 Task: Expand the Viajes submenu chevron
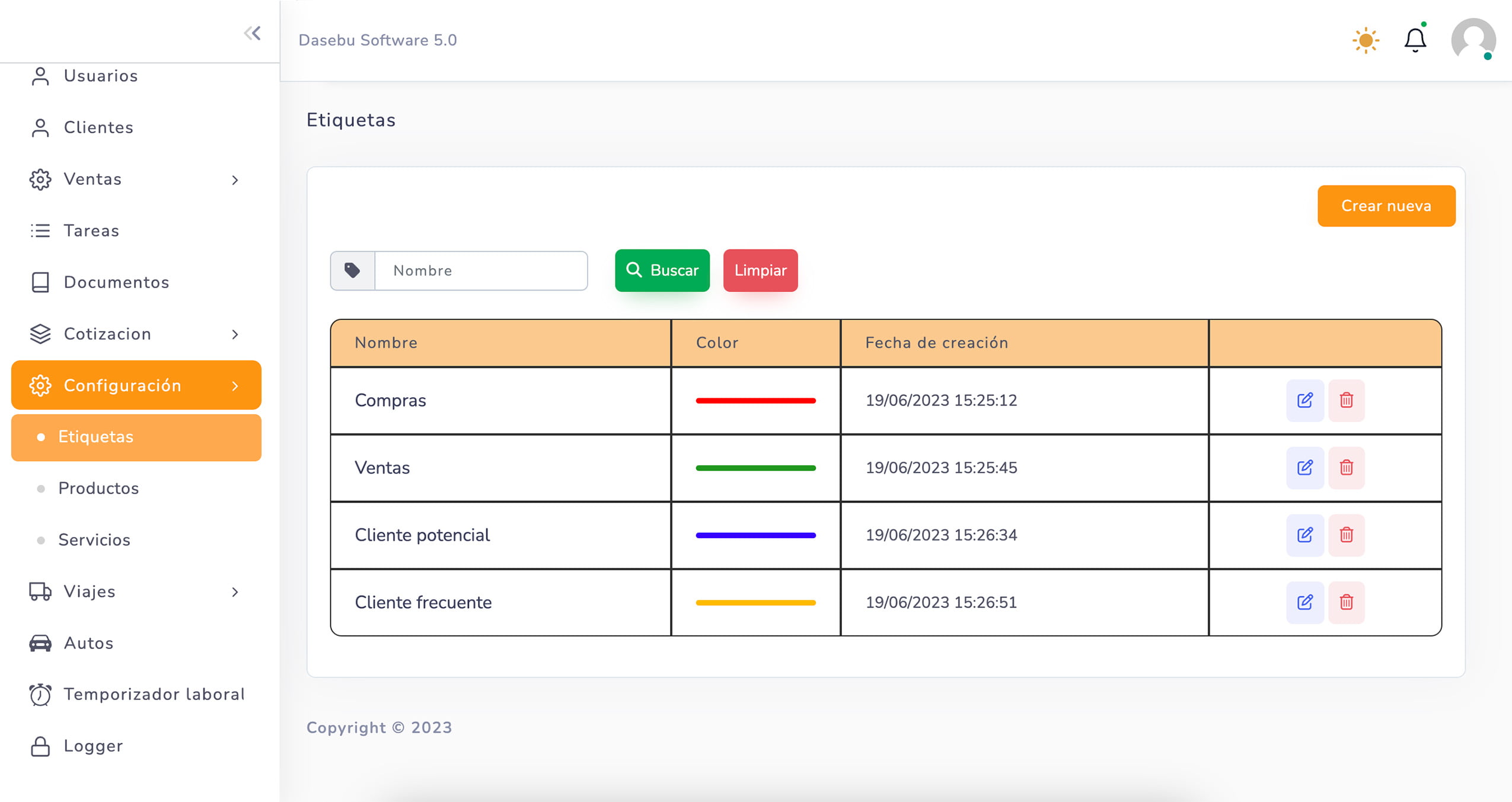click(235, 592)
